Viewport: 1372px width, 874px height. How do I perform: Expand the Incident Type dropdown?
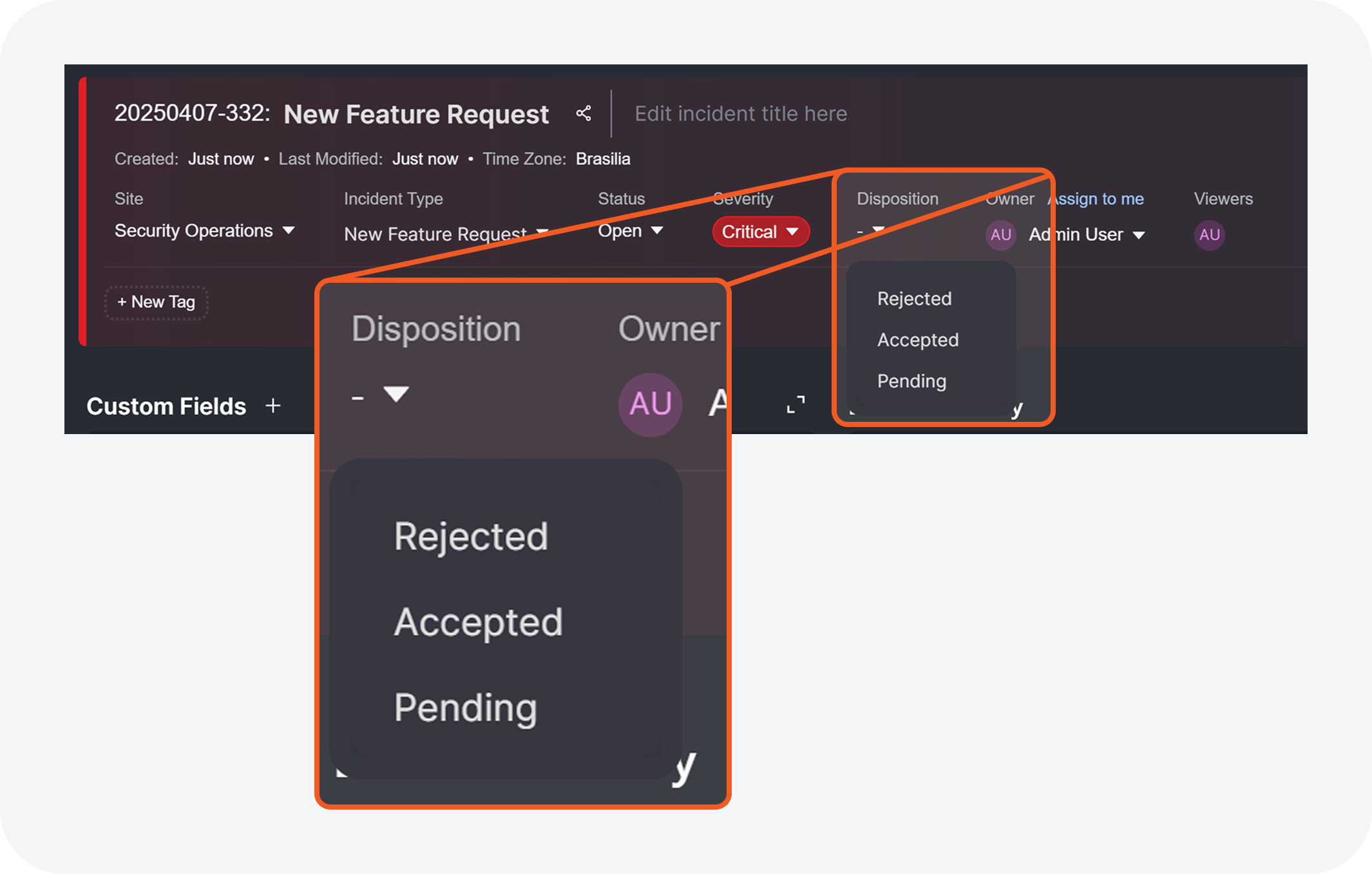(444, 234)
